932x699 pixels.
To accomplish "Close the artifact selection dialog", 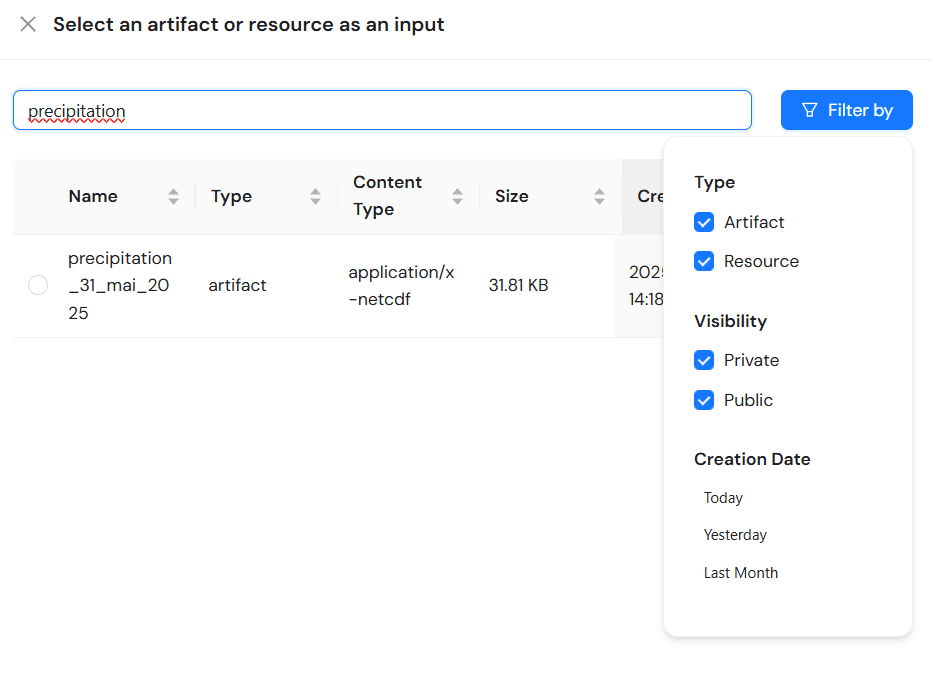I will coord(28,25).
